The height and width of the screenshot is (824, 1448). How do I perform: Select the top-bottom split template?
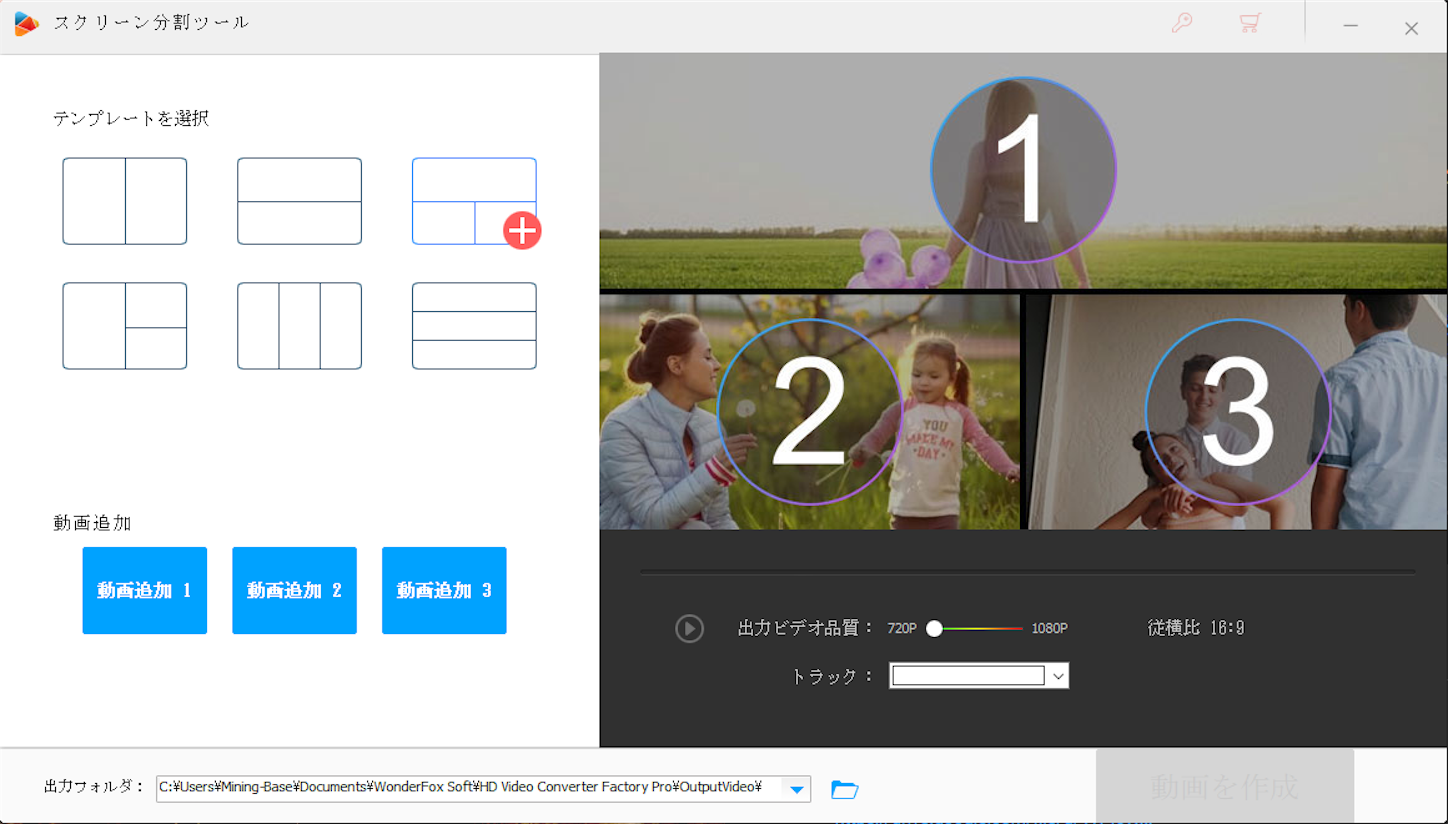(299, 200)
